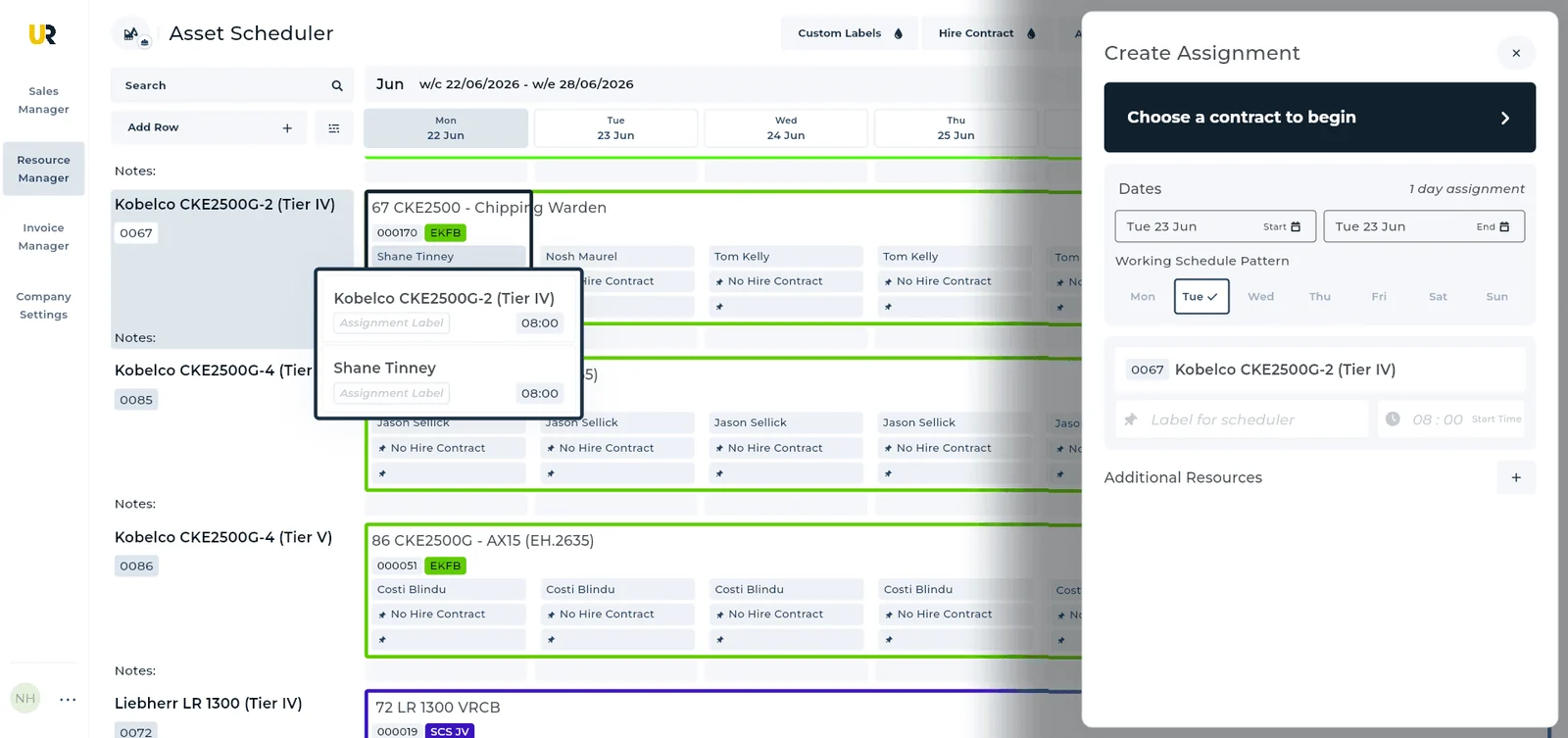Viewport: 1568px width, 738px height.
Task: Toggle Fri in working schedule pattern
Action: 1379,297
